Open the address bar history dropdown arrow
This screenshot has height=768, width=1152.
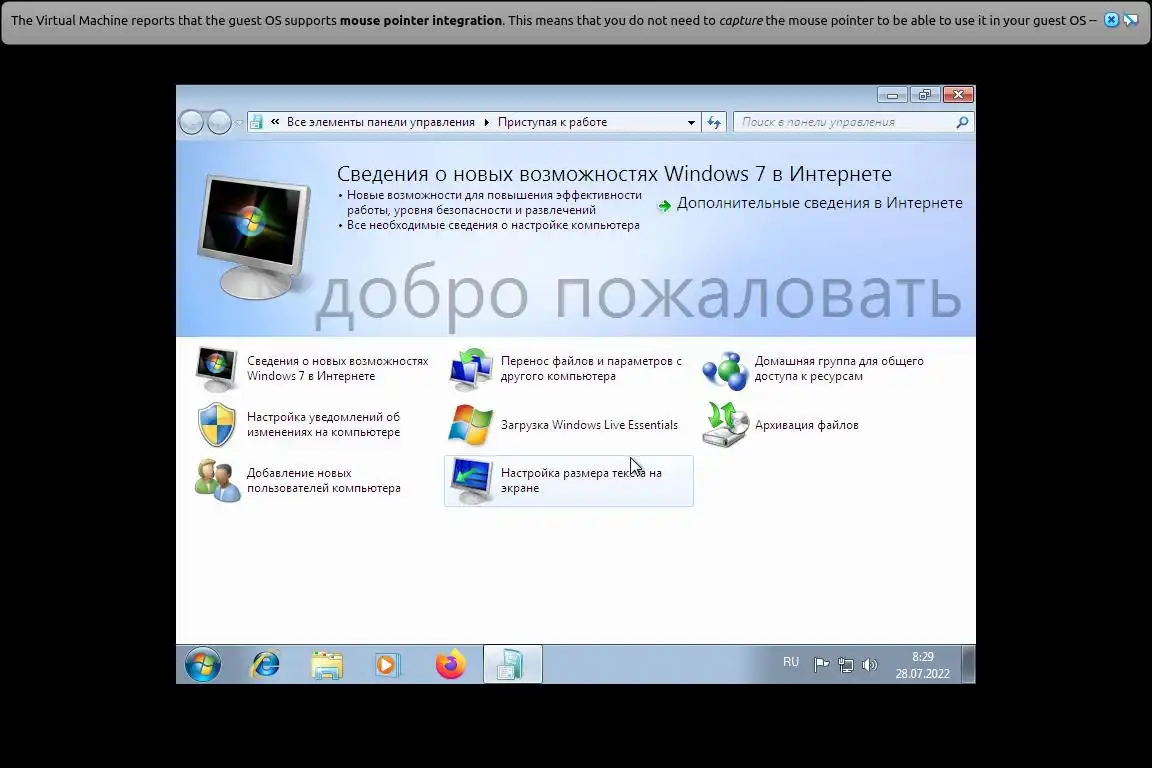pyautogui.click(x=691, y=122)
